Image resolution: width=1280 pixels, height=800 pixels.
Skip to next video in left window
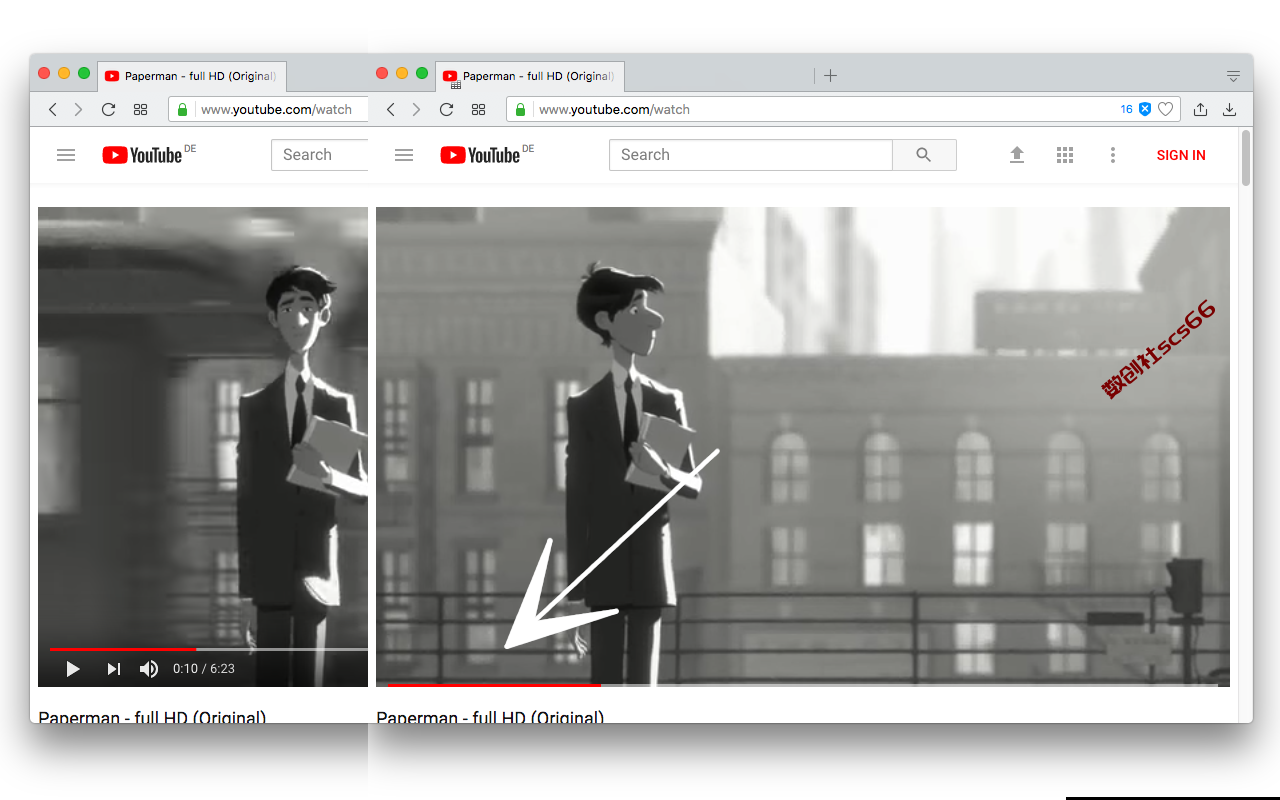tap(114, 669)
